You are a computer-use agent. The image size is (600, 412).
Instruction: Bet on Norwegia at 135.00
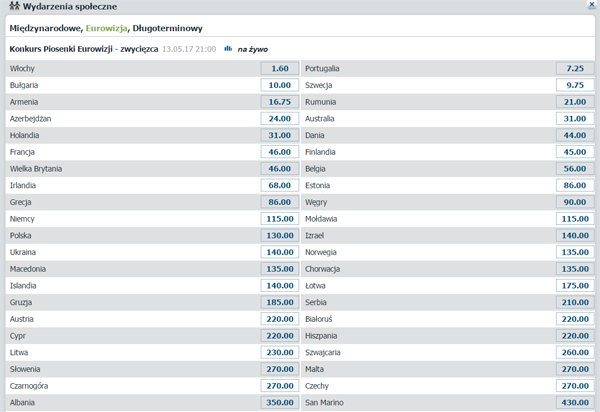coord(575,252)
